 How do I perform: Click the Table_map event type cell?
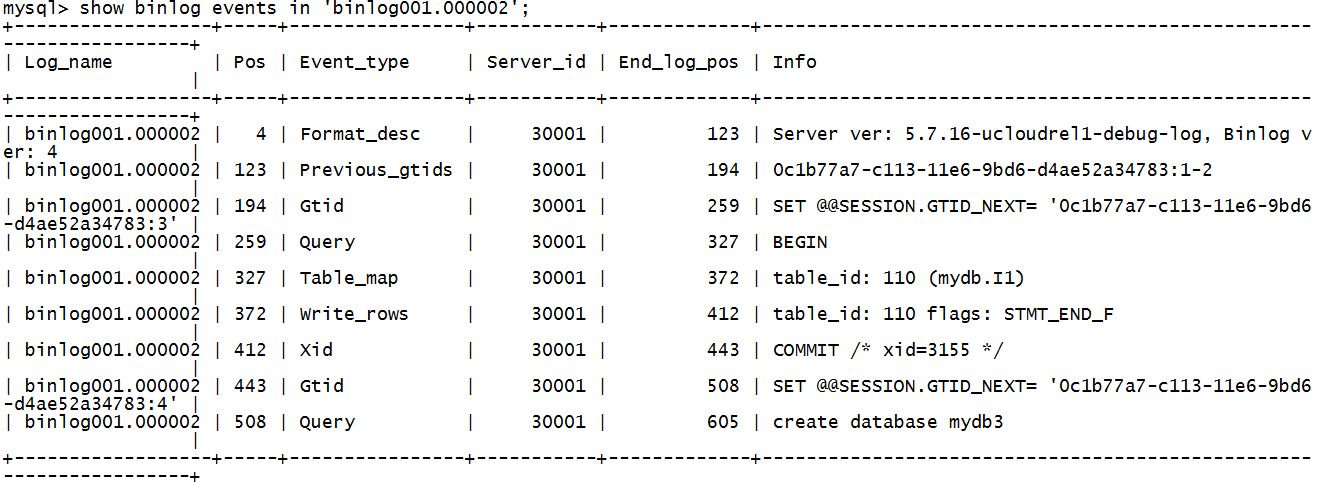[349, 278]
